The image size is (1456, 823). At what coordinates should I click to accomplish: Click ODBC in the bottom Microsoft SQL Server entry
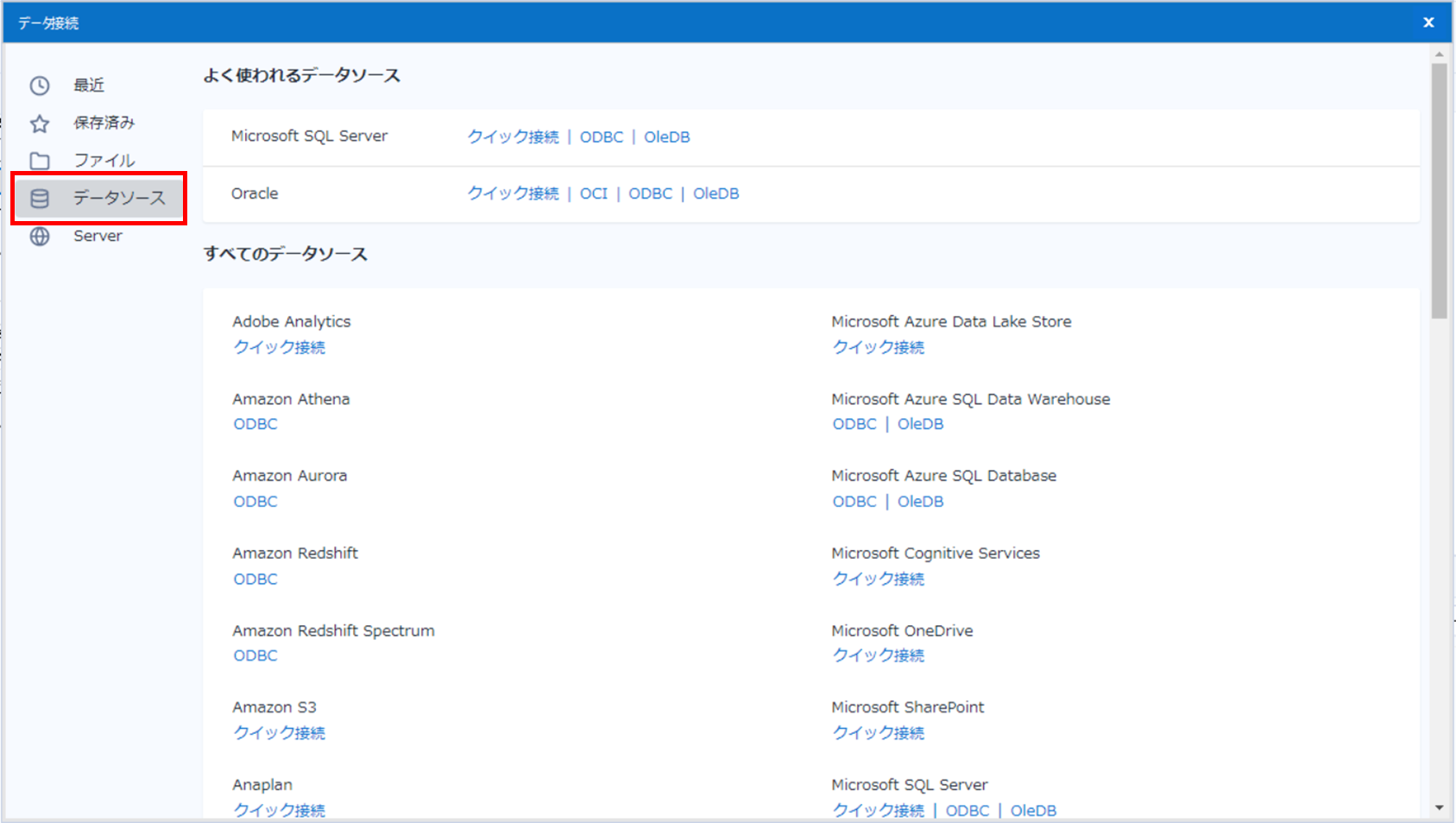(x=968, y=811)
